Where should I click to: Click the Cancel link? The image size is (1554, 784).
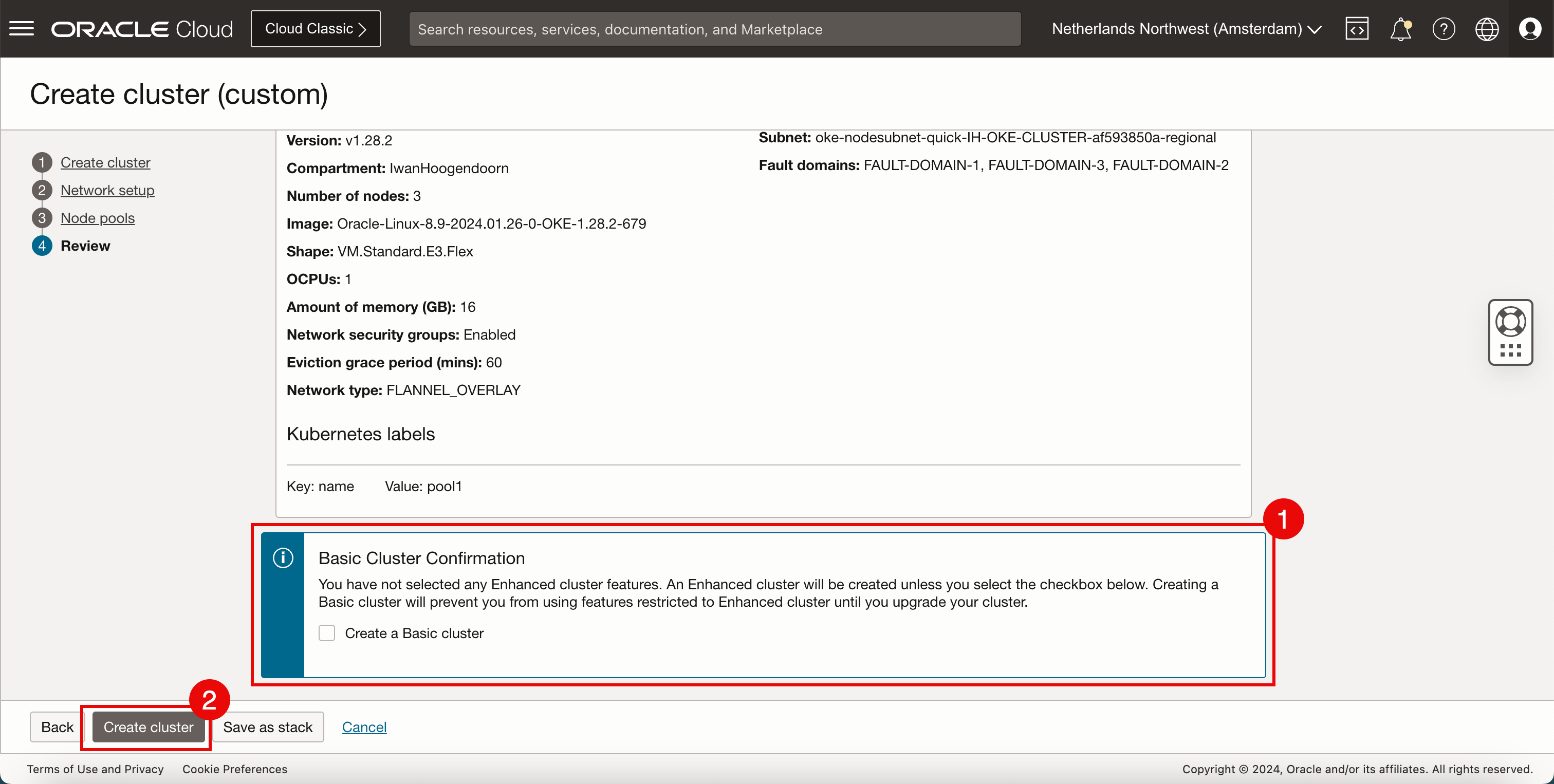point(364,726)
